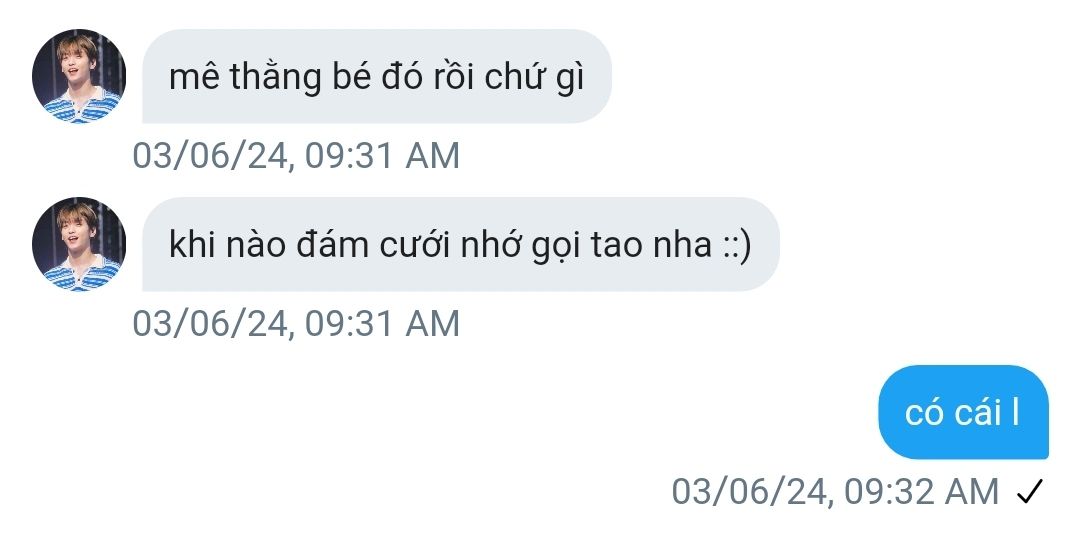This screenshot has height=558, width=1079.
Task: Click the timestamp under the "đám cưới" message
Action: 296,323
